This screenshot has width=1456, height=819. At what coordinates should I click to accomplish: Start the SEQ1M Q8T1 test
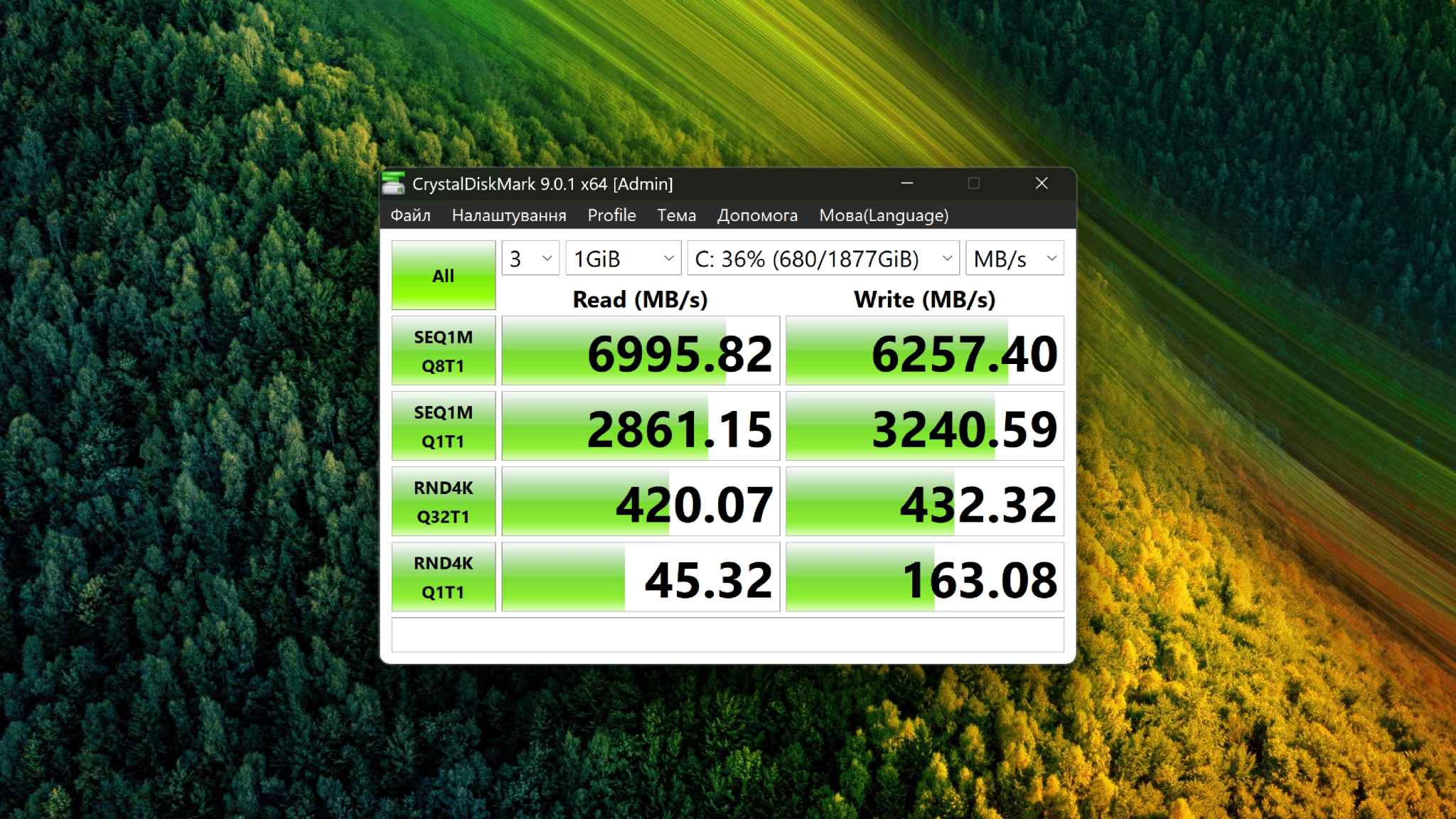444,351
